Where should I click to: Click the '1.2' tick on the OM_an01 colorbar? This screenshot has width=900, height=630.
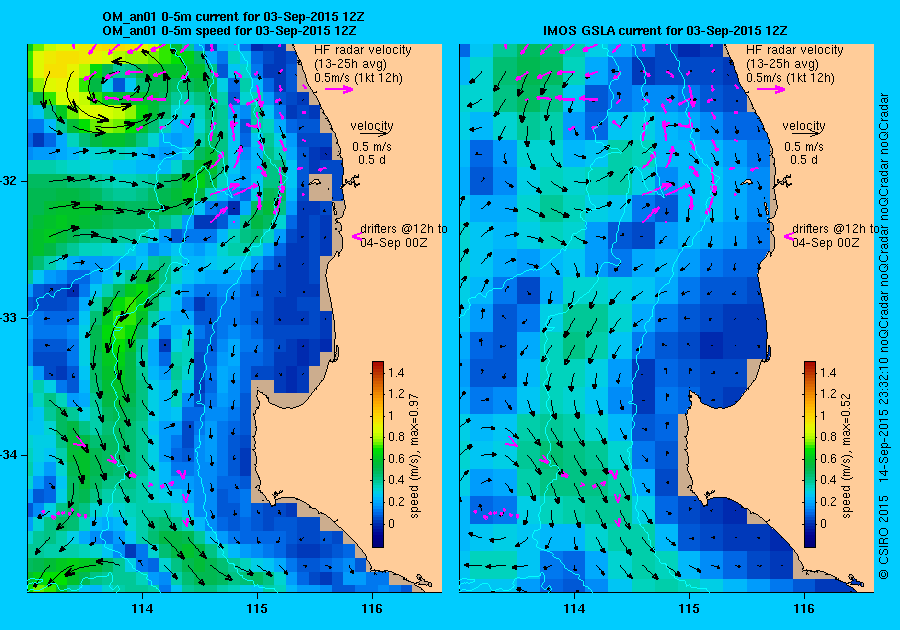click(x=396, y=394)
